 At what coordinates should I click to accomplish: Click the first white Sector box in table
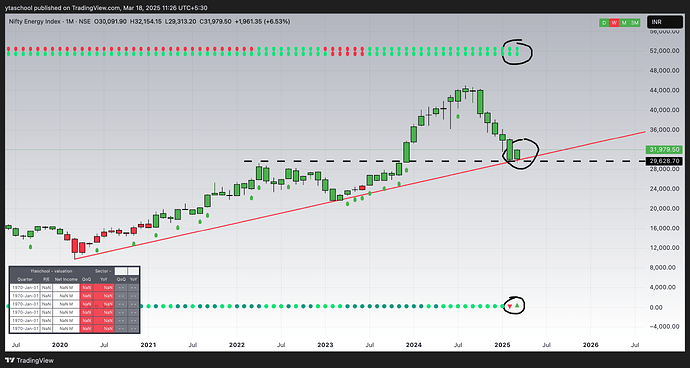(x=121, y=271)
